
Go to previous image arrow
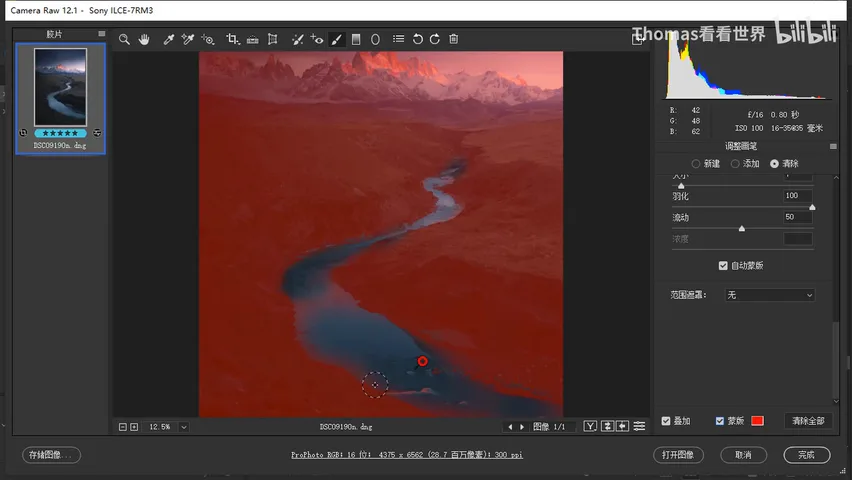click(510, 427)
